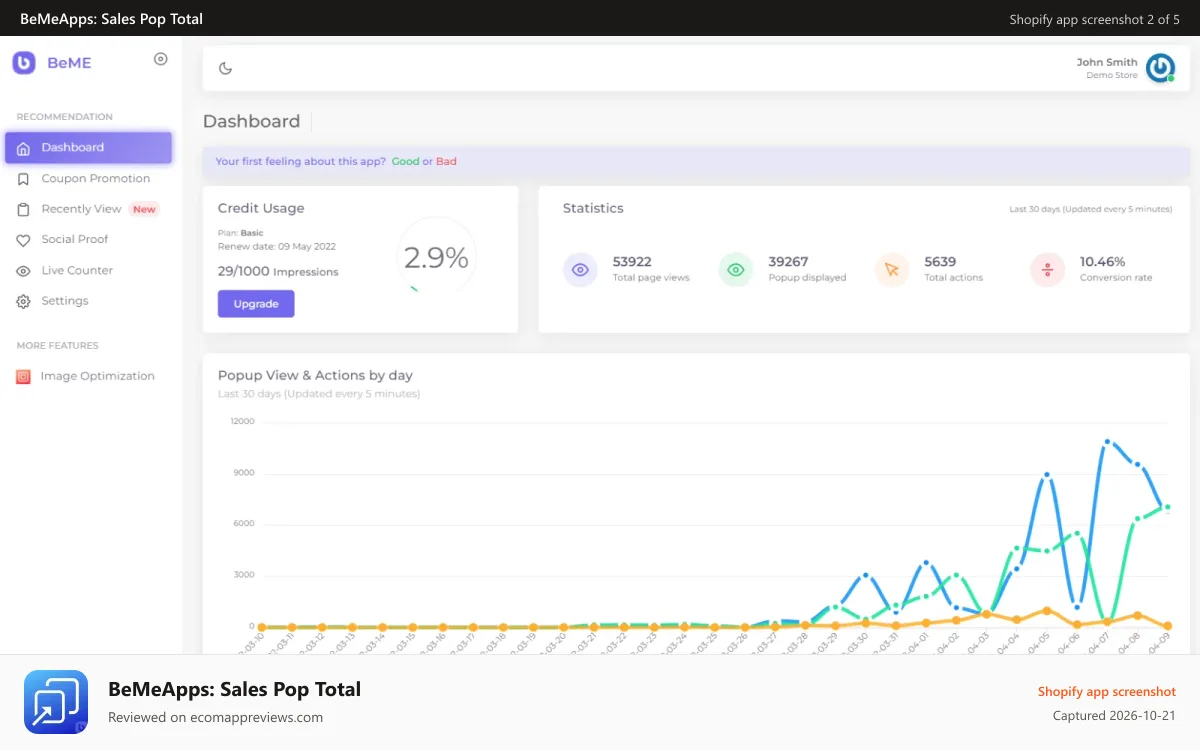Click Renew date 09 May 2022
The image size is (1200, 750).
click(277, 246)
